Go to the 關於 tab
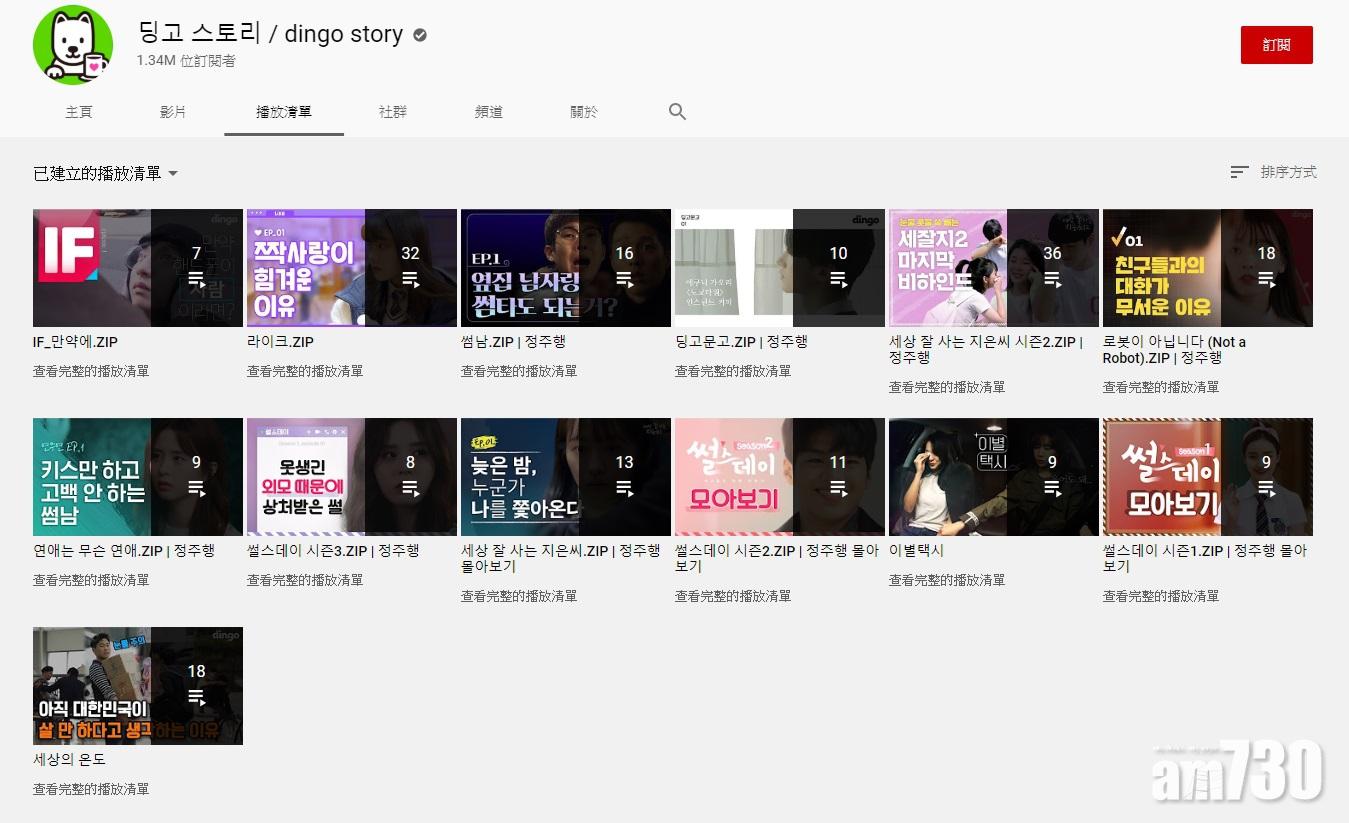The height and width of the screenshot is (823, 1349). point(583,112)
